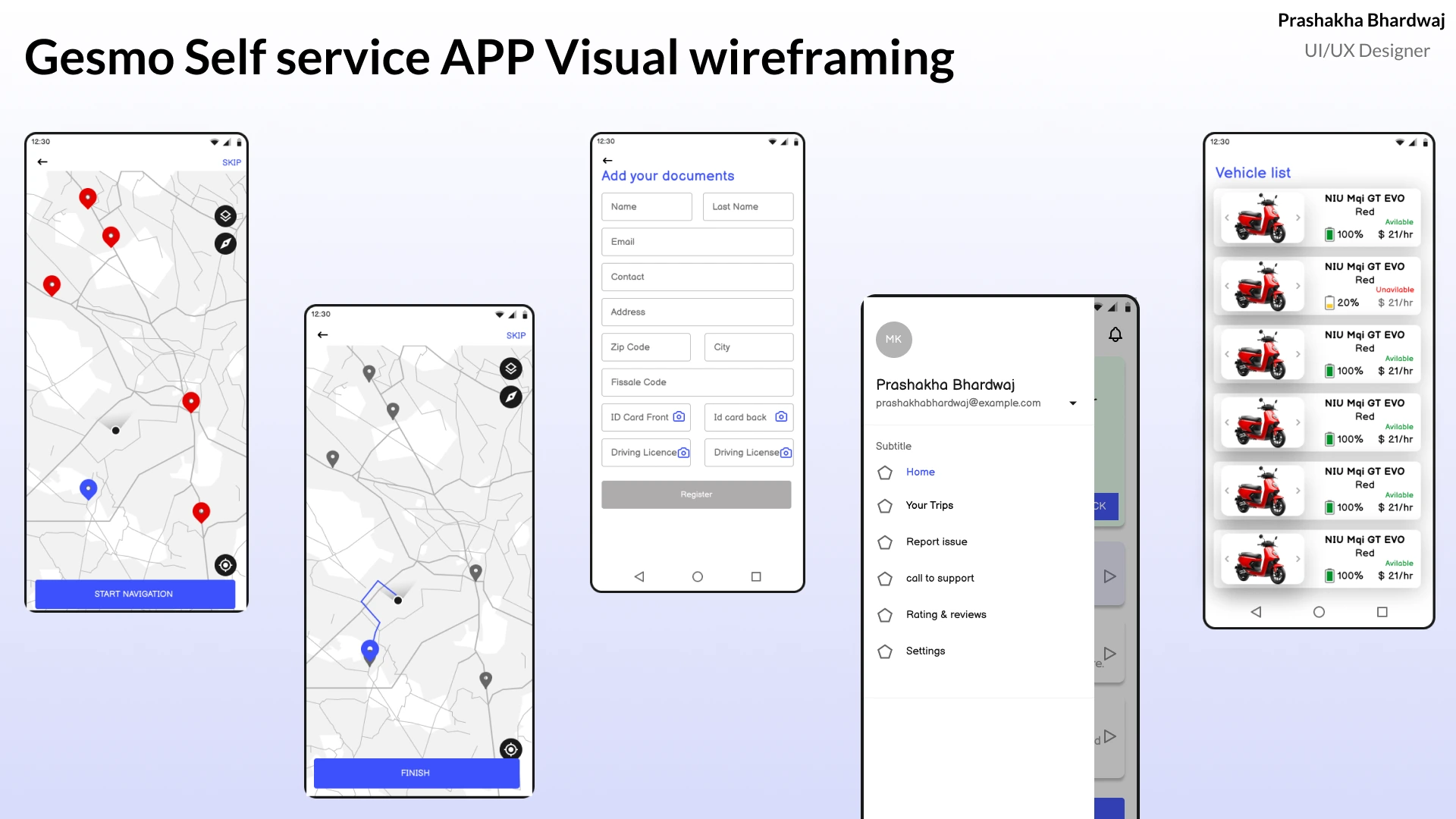Expand the account dropdown arrow beside email

point(1072,403)
